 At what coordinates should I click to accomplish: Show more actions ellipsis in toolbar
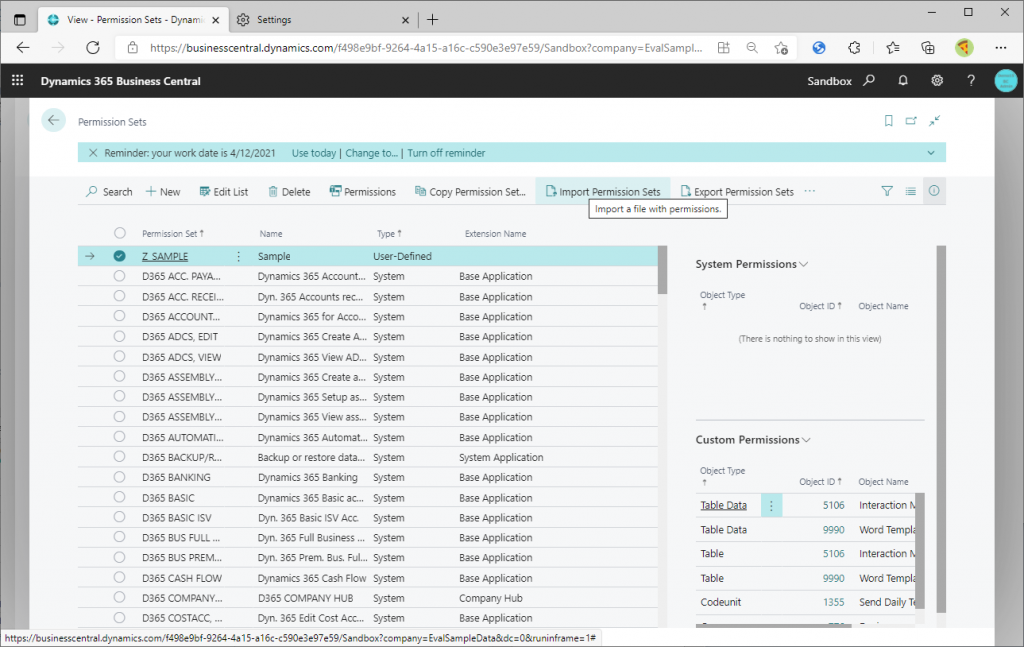tap(810, 191)
